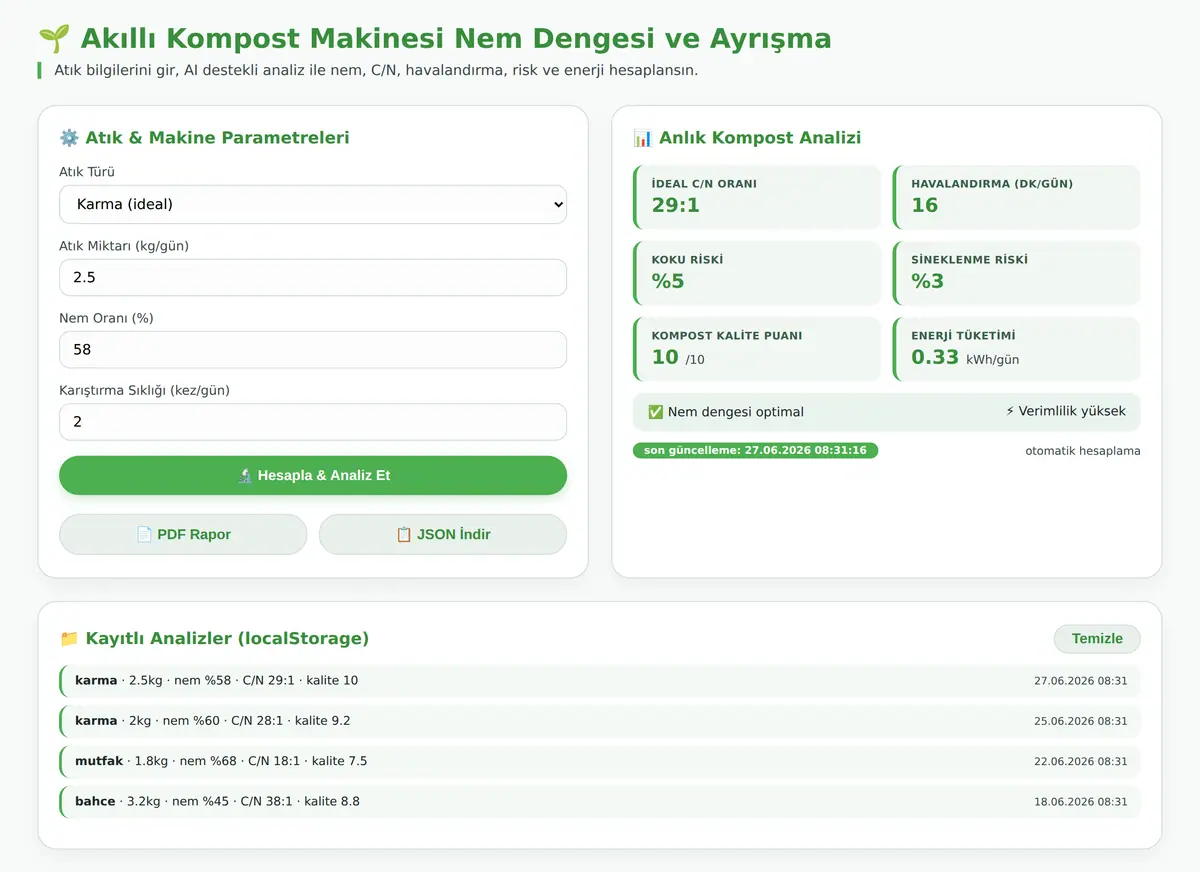
Task: Open saved record bahce 3.2kg nem %45
Action: 600,802
